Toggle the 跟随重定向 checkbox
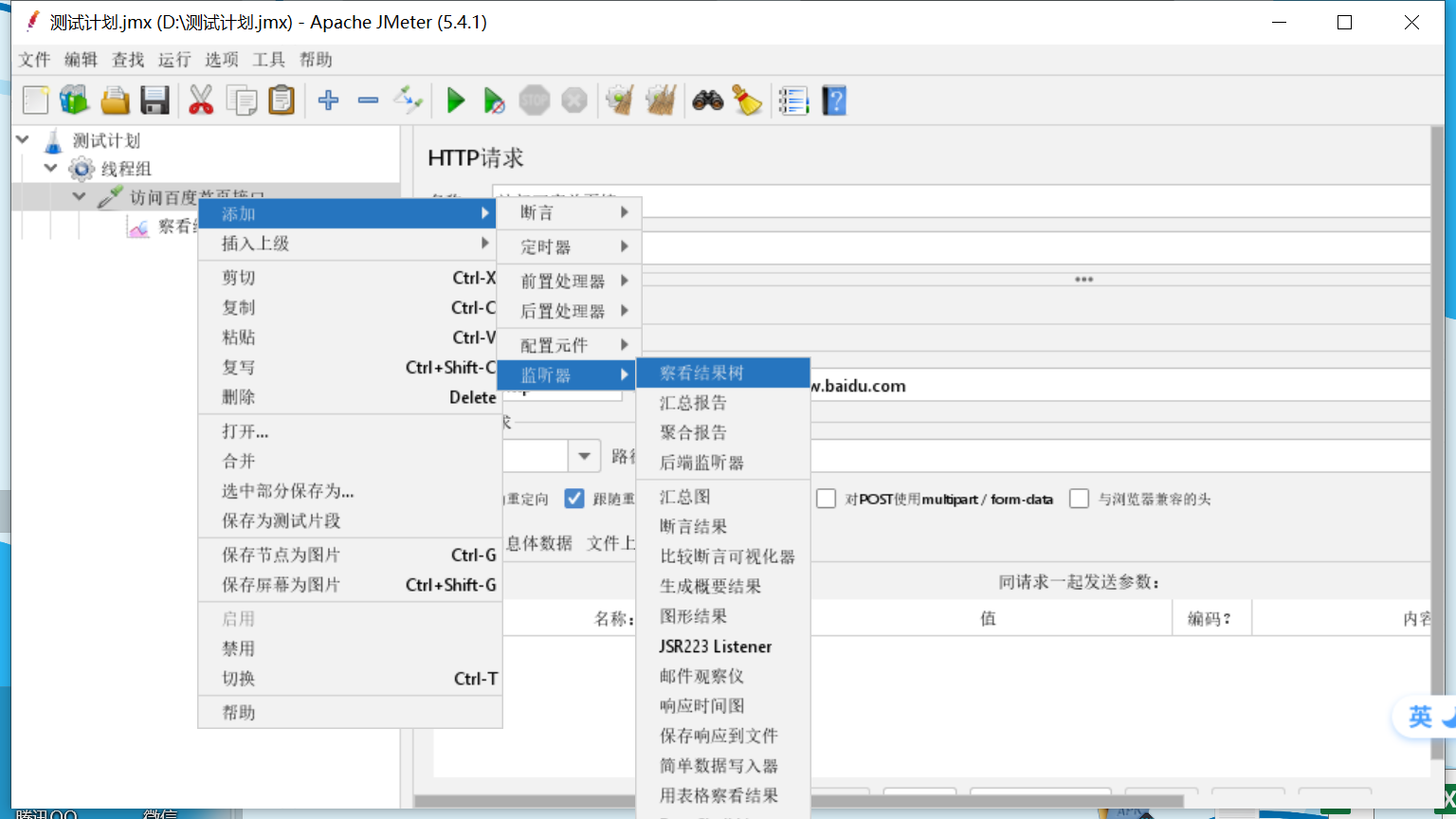The height and width of the screenshot is (819, 1456). pos(574,499)
